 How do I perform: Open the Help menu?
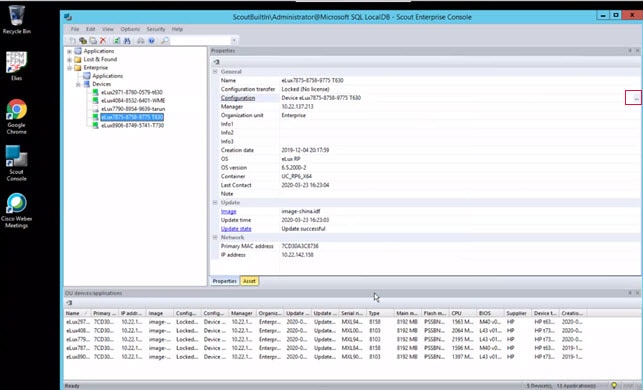tap(177, 29)
